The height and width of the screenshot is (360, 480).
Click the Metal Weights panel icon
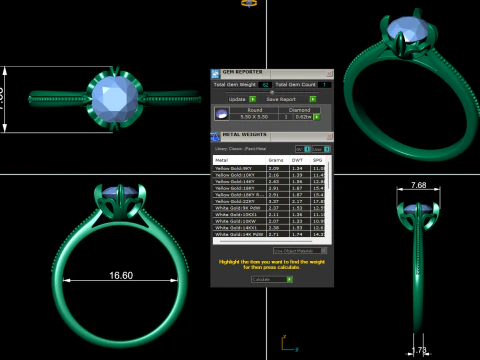click(215, 136)
